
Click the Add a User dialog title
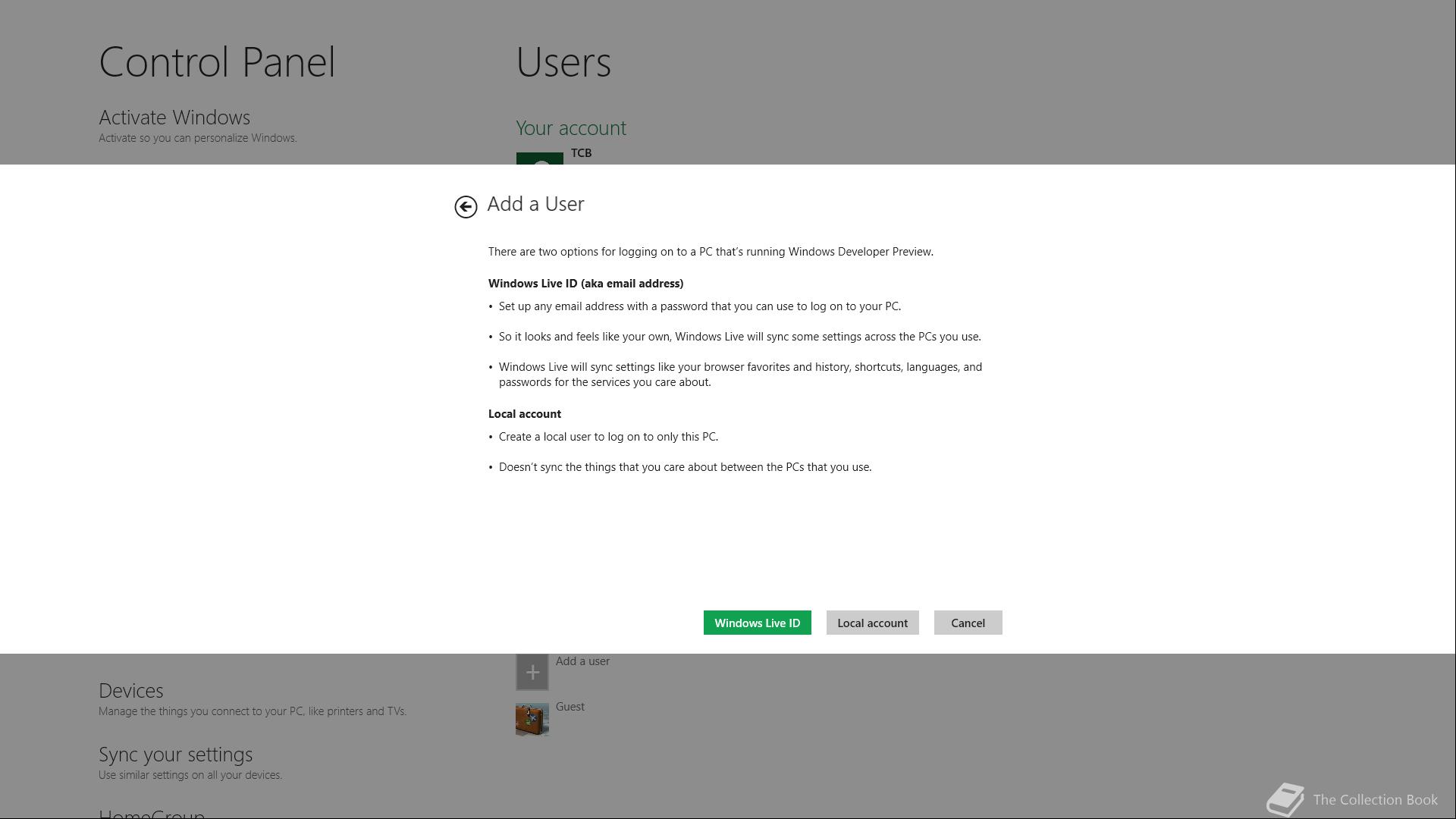(535, 204)
